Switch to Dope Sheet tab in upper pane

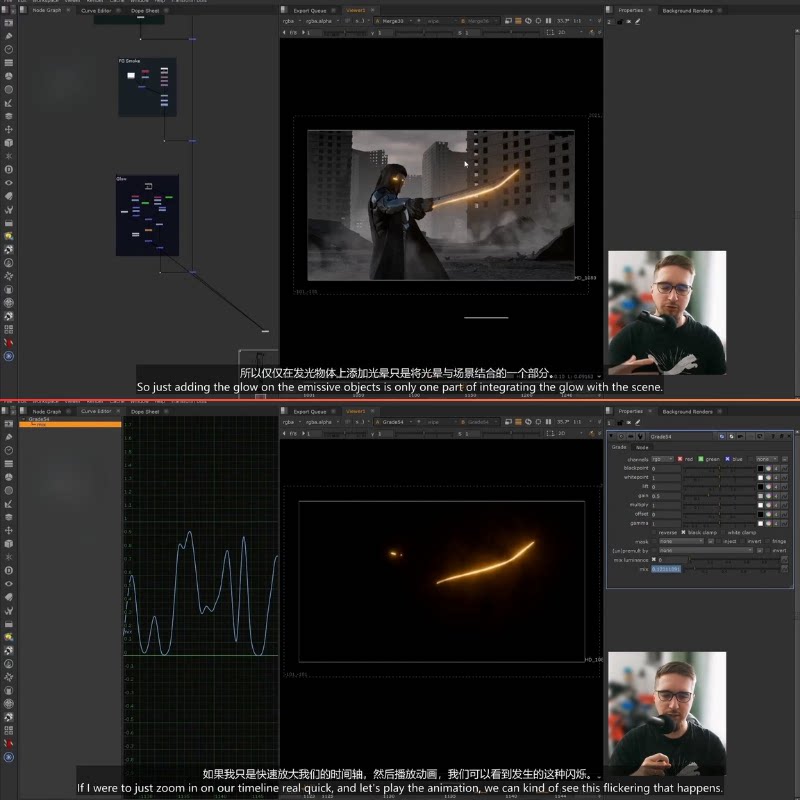145,10
